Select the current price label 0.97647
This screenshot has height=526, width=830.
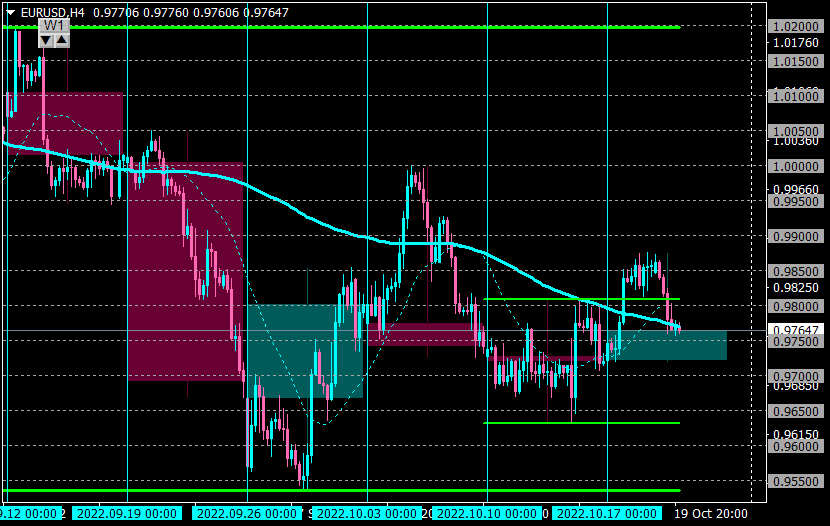(x=796, y=330)
